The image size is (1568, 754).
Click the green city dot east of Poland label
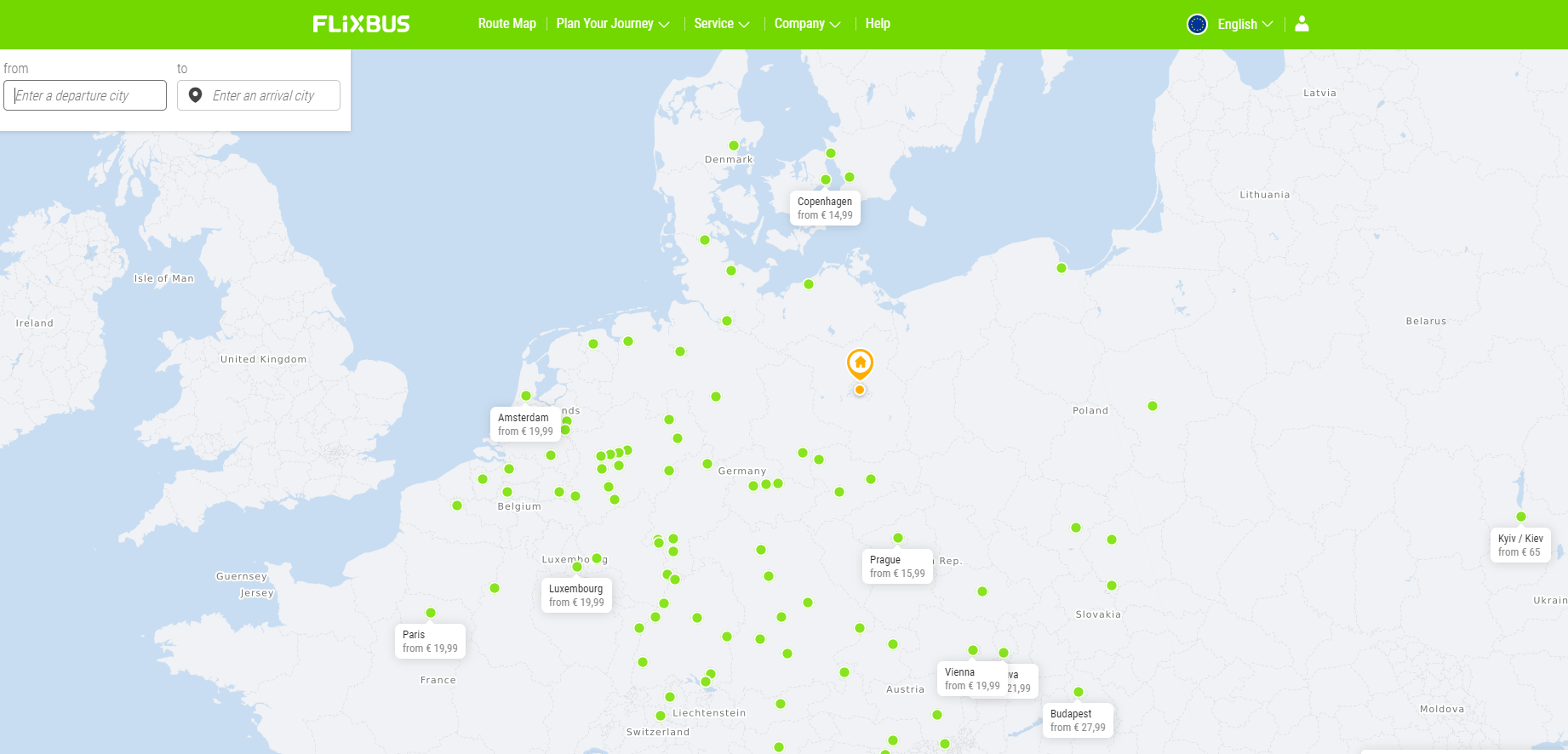click(x=1153, y=406)
